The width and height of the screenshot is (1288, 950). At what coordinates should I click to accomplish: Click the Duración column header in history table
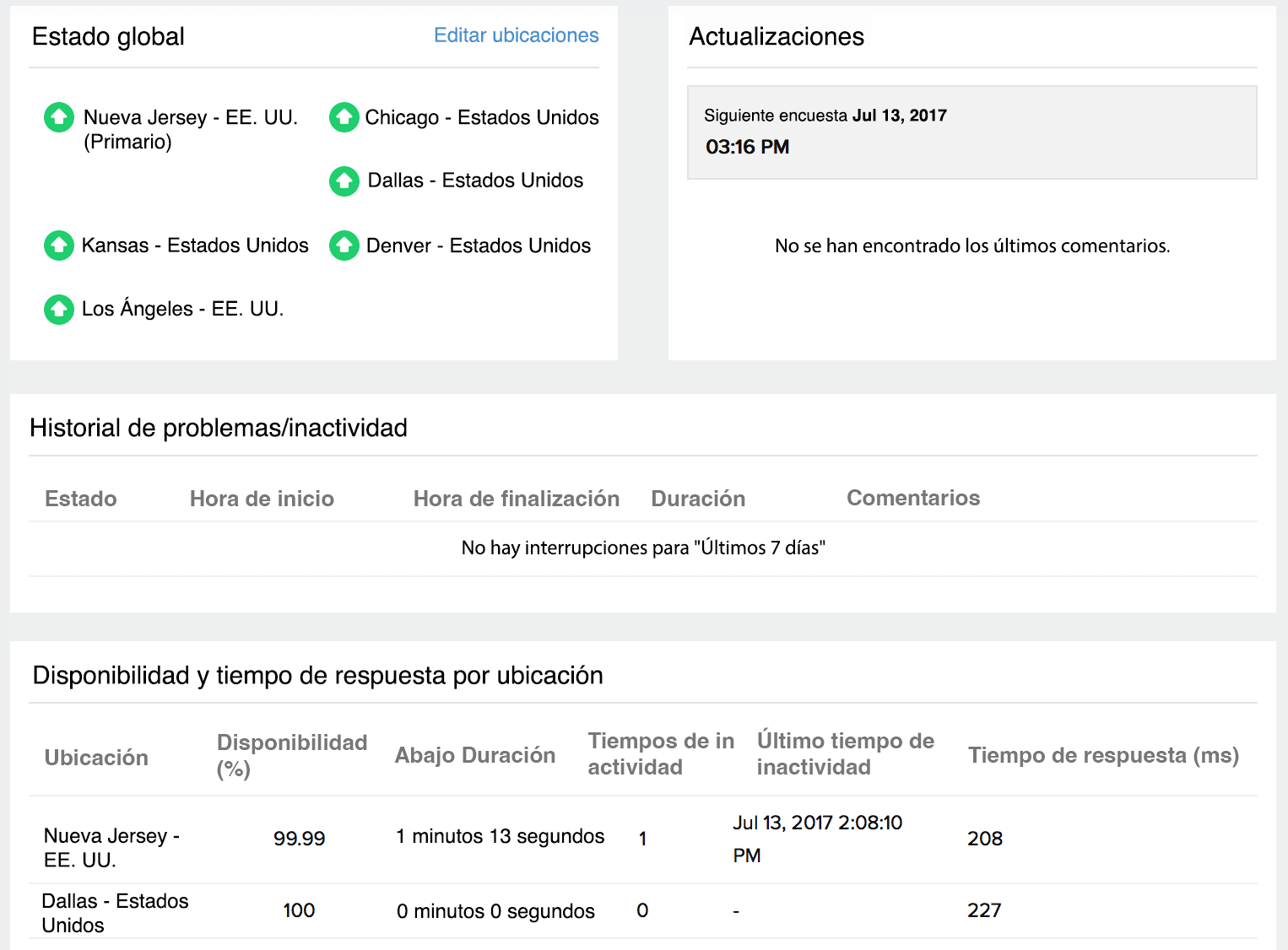pos(698,499)
